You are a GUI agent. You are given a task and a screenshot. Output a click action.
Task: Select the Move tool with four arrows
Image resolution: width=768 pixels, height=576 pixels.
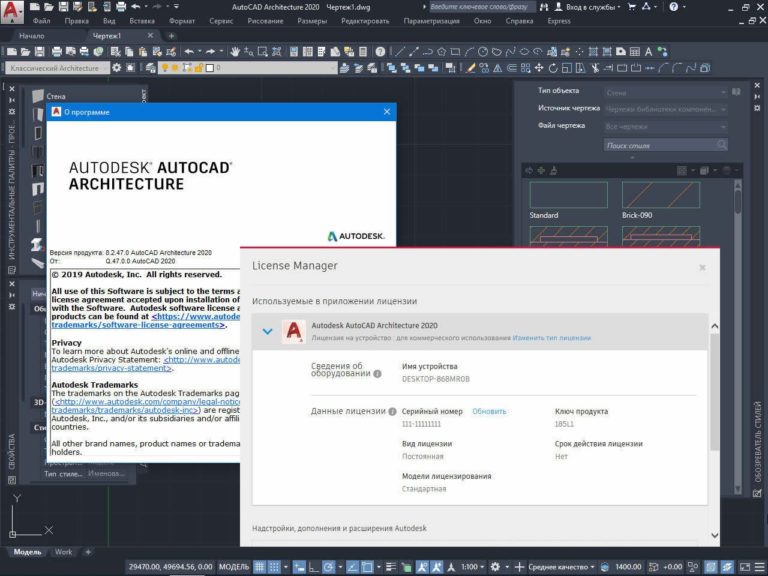(x=539, y=68)
